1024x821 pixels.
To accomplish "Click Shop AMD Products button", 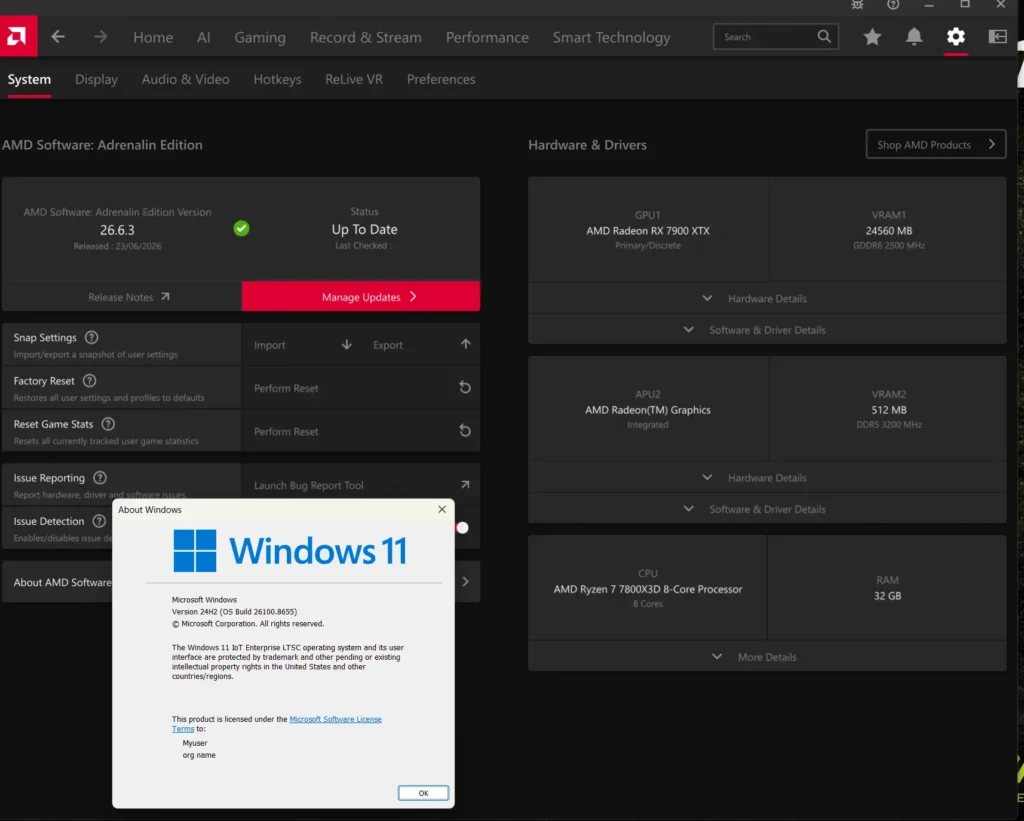I will [936, 144].
